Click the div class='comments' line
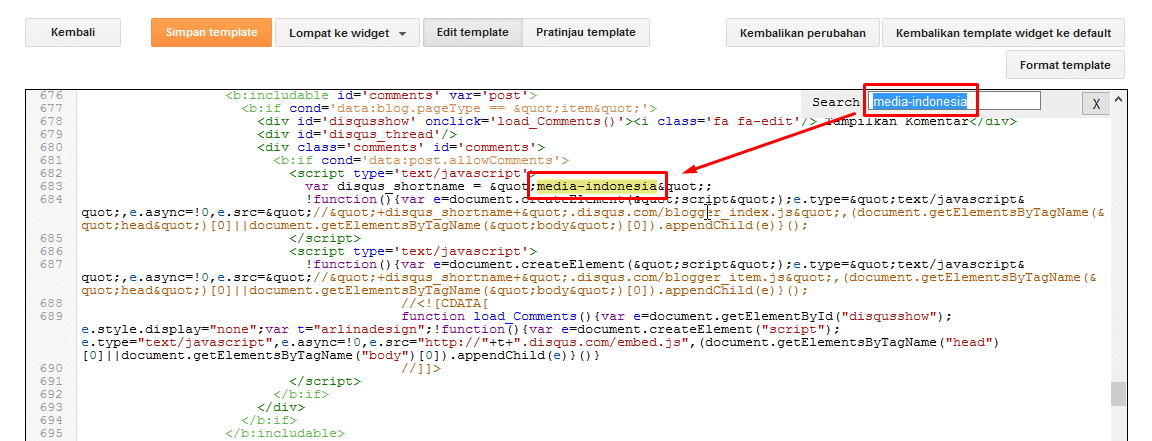 click(x=401, y=148)
